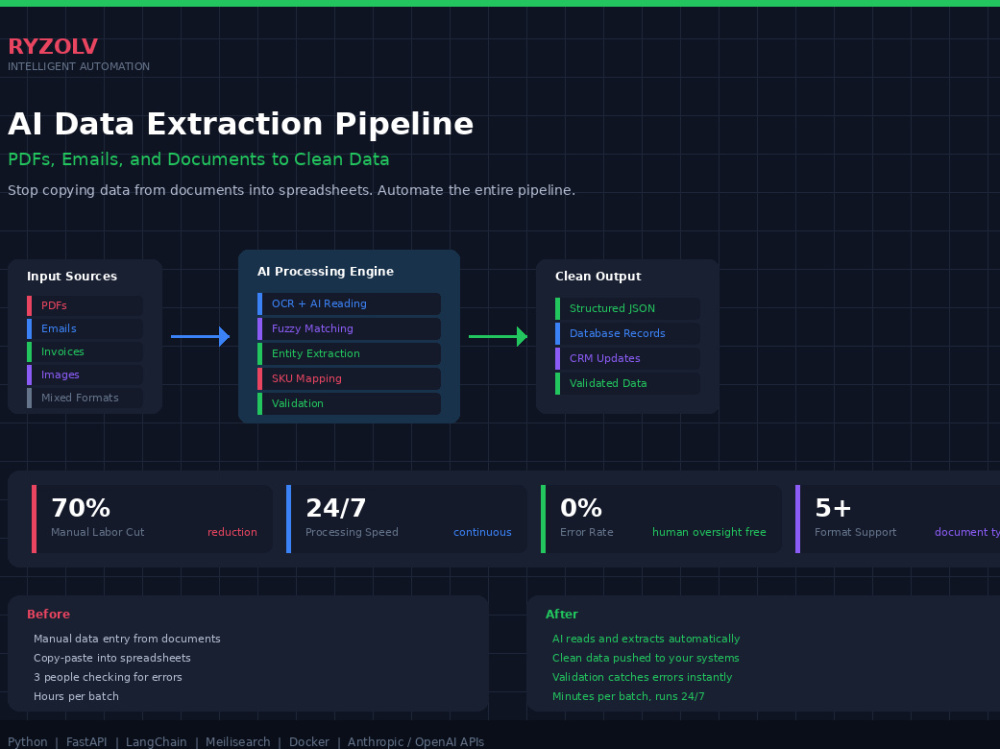Click the RYZOLV logo text
The image size is (1000, 749).
52,46
